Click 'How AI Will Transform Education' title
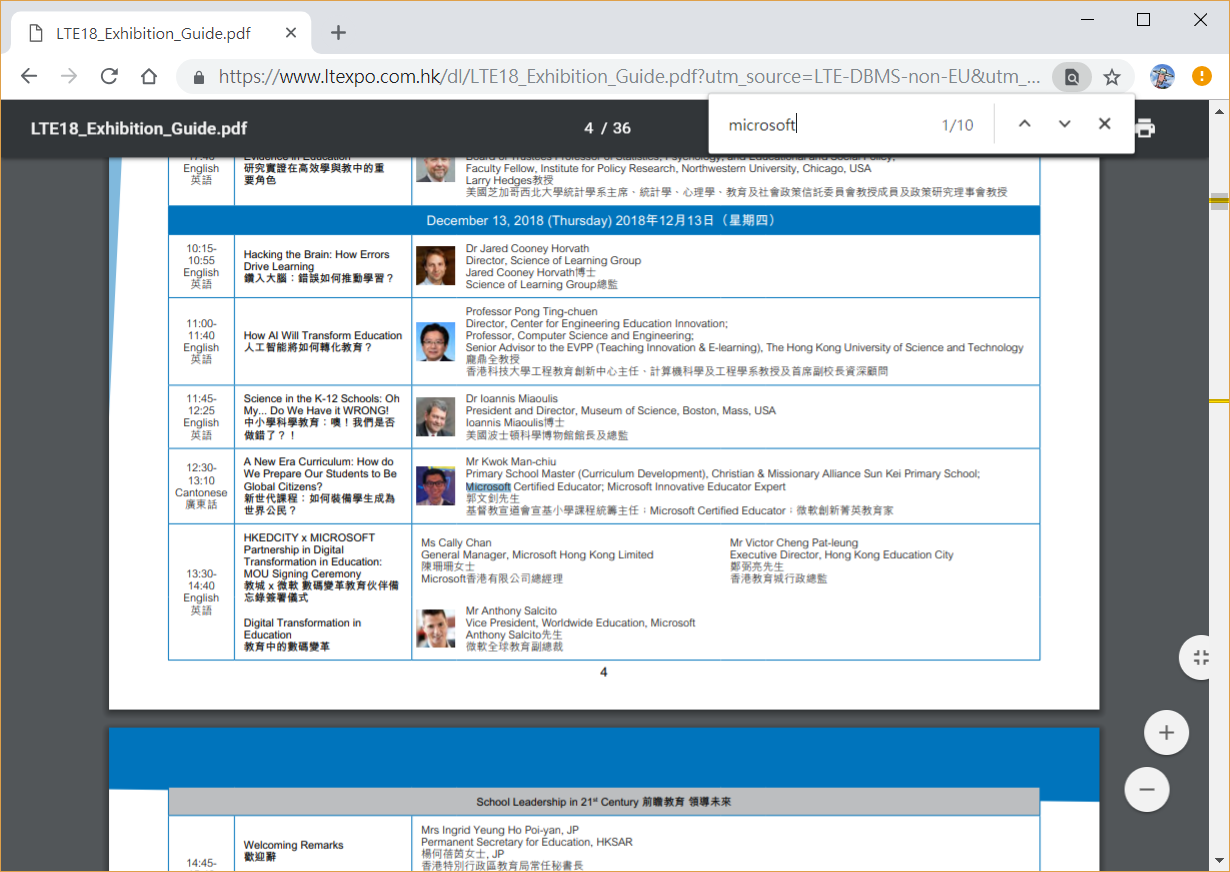1230x872 pixels. [323, 336]
